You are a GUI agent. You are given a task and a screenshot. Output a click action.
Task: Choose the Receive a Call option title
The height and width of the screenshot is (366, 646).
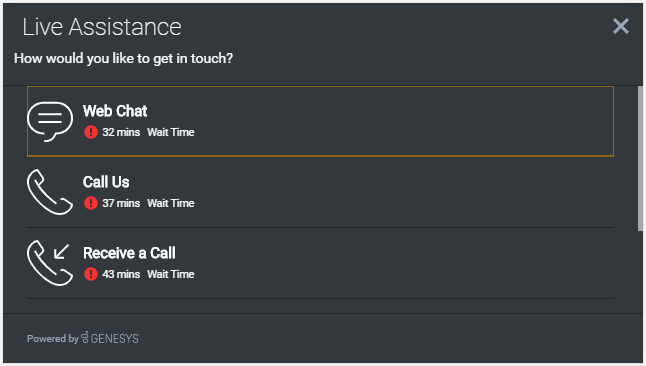click(x=129, y=253)
